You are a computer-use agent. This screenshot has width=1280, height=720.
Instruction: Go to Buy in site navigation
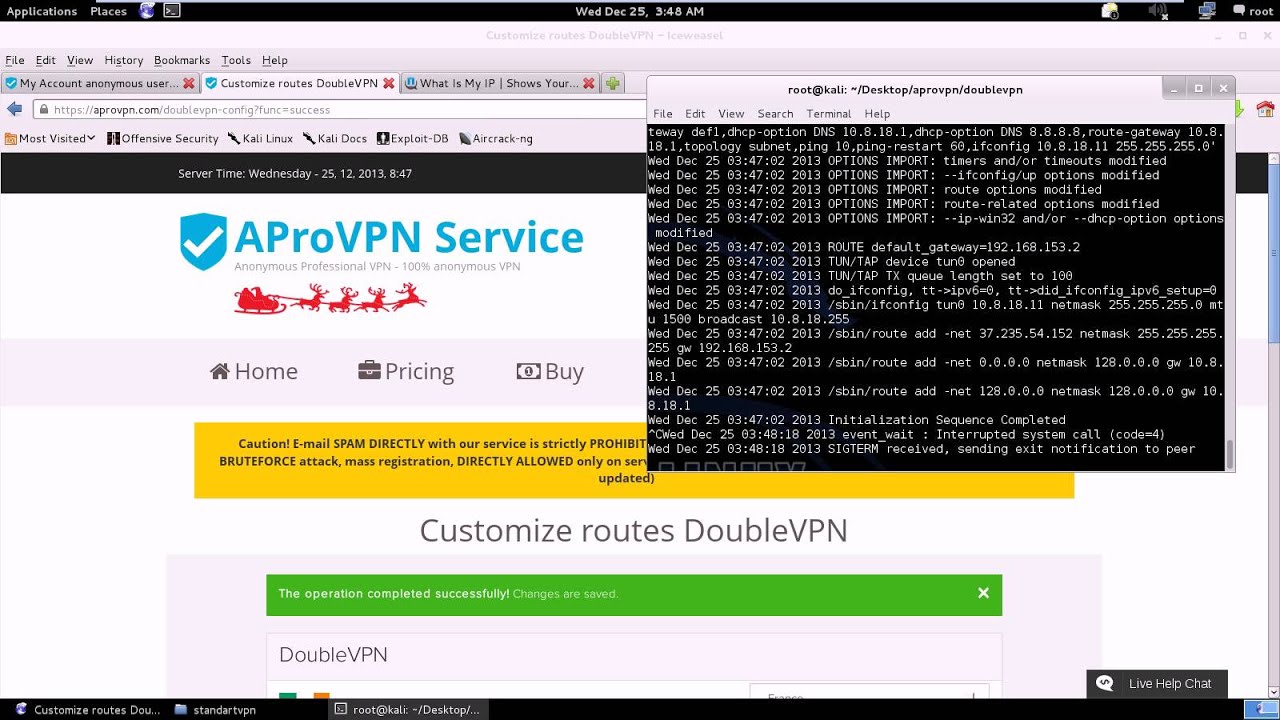click(x=550, y=371)
